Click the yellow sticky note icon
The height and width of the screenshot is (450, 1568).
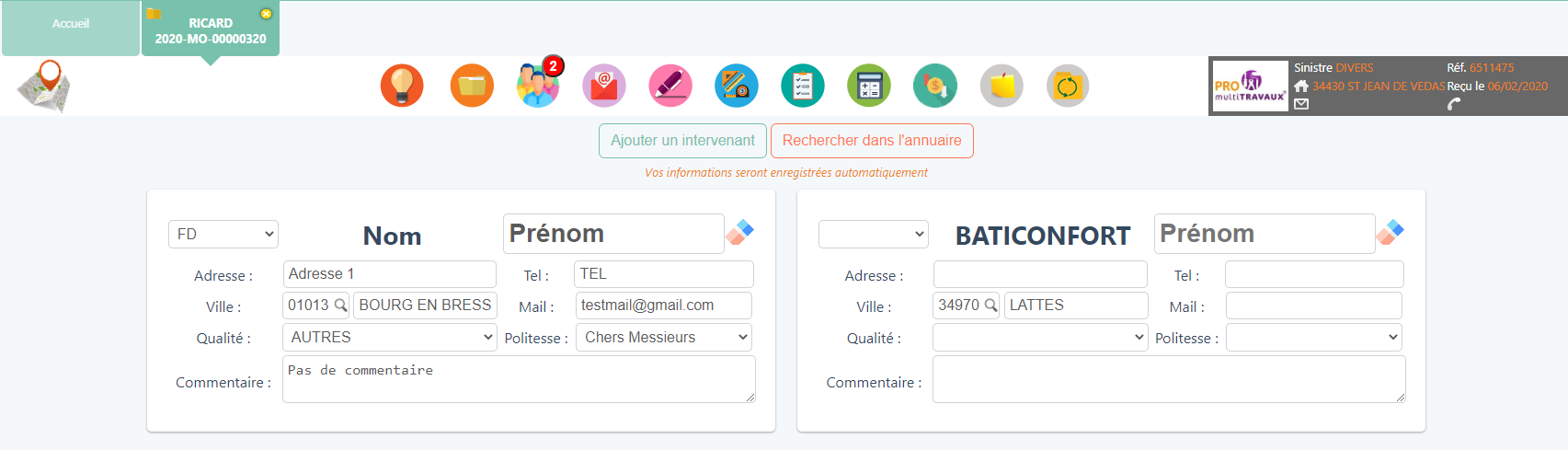(1001, 87)
